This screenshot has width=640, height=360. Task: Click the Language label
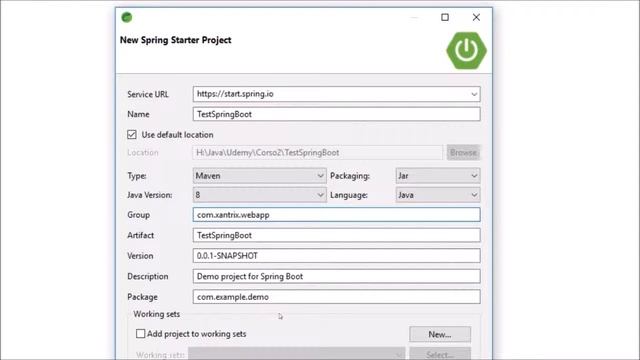point(349,195)
